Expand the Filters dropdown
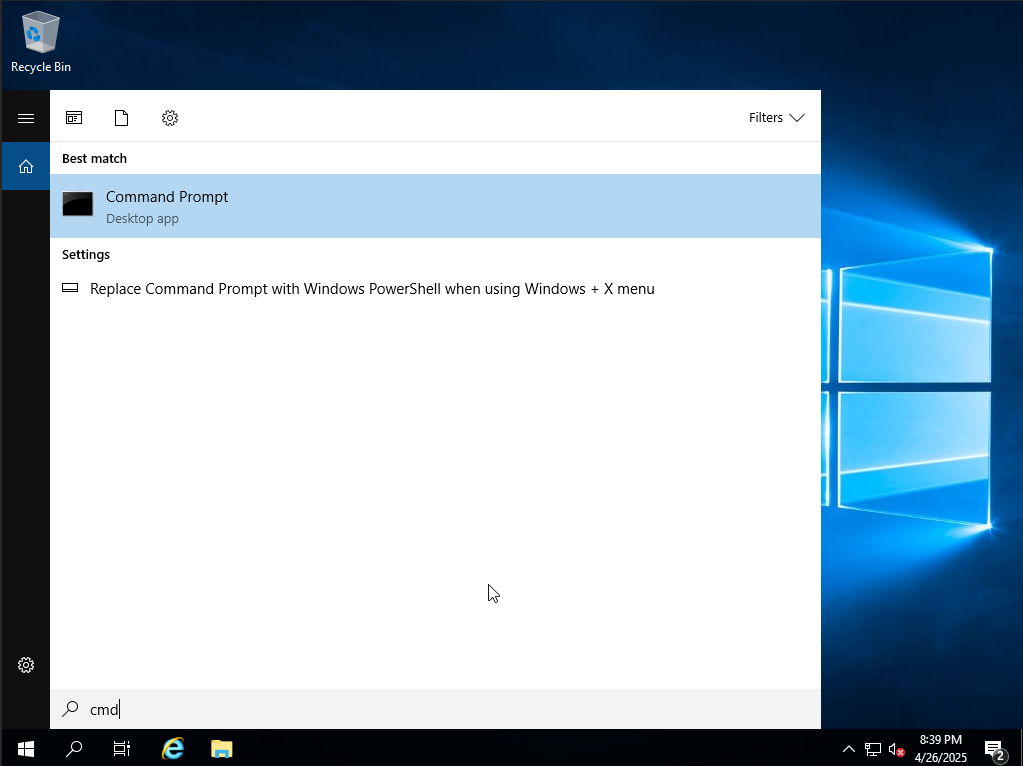Viewport: 1023px width, 766px height. pyautogui.click(x=776, y=117)
